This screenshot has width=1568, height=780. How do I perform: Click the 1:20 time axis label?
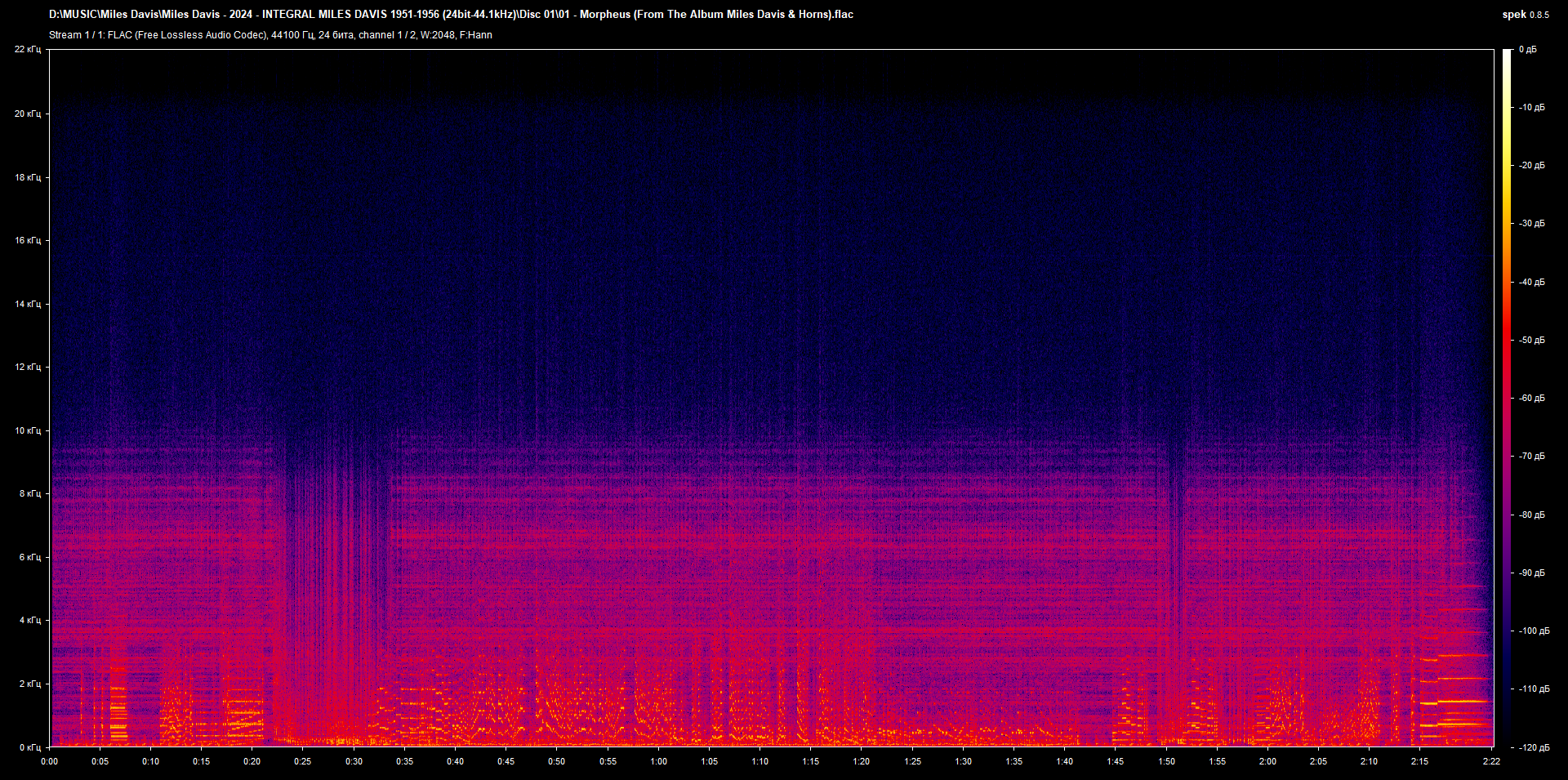(x=861, y=761)
